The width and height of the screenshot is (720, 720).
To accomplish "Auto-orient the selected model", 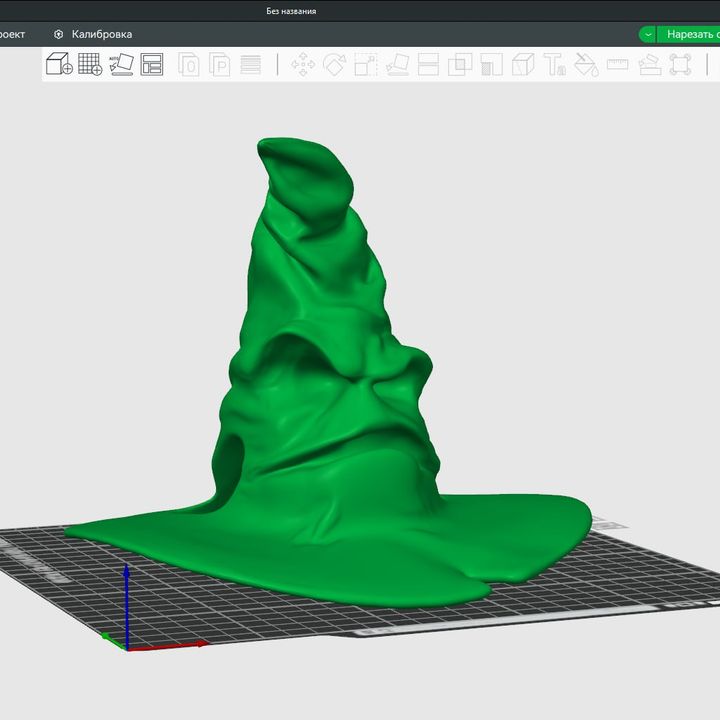I will (121, 65).
